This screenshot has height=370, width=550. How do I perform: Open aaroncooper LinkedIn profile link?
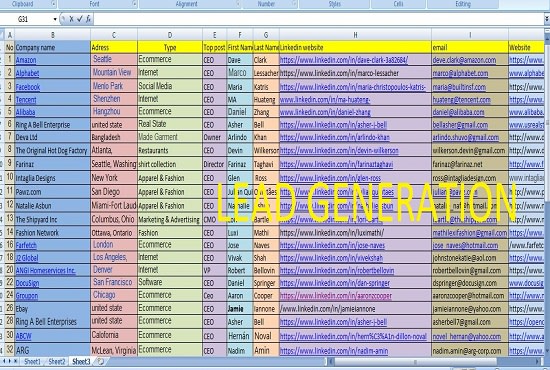pos(336,296)
